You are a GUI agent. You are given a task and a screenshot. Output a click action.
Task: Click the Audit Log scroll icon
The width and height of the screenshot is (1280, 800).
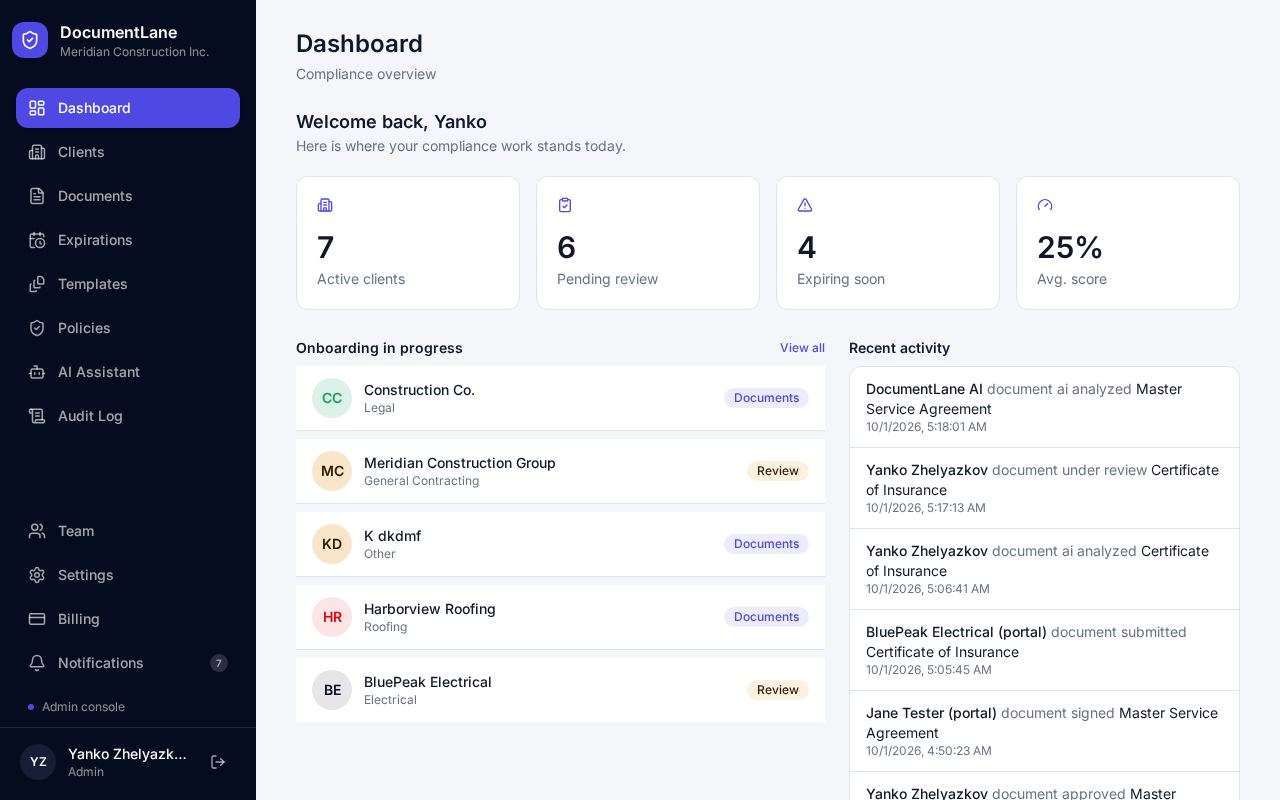[x=37, y=416]
